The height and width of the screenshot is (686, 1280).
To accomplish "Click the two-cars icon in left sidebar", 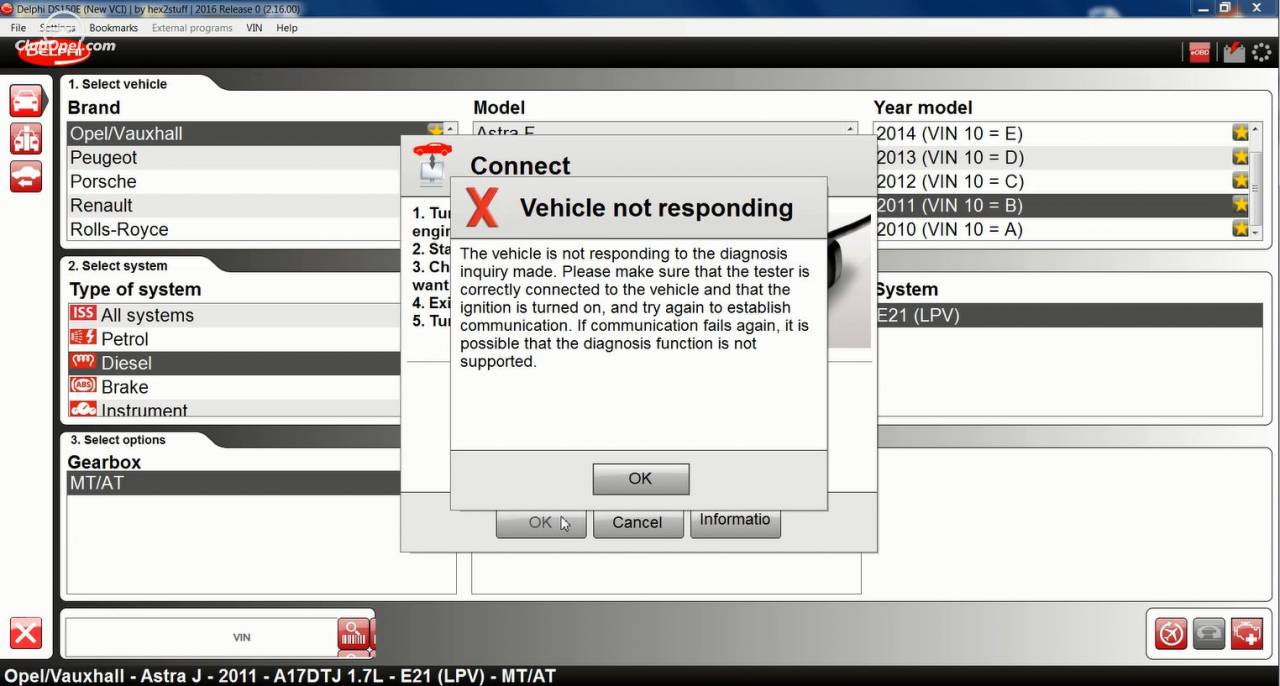I will 26,138.
